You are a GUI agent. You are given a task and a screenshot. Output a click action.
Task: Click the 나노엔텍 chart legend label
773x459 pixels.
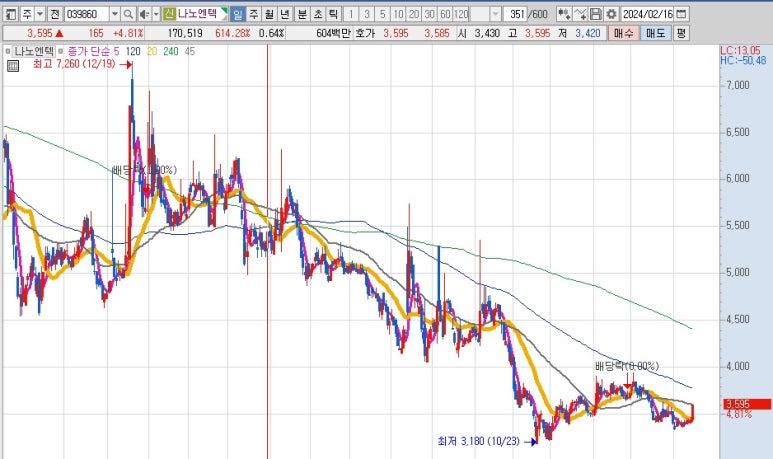point(34,51)
